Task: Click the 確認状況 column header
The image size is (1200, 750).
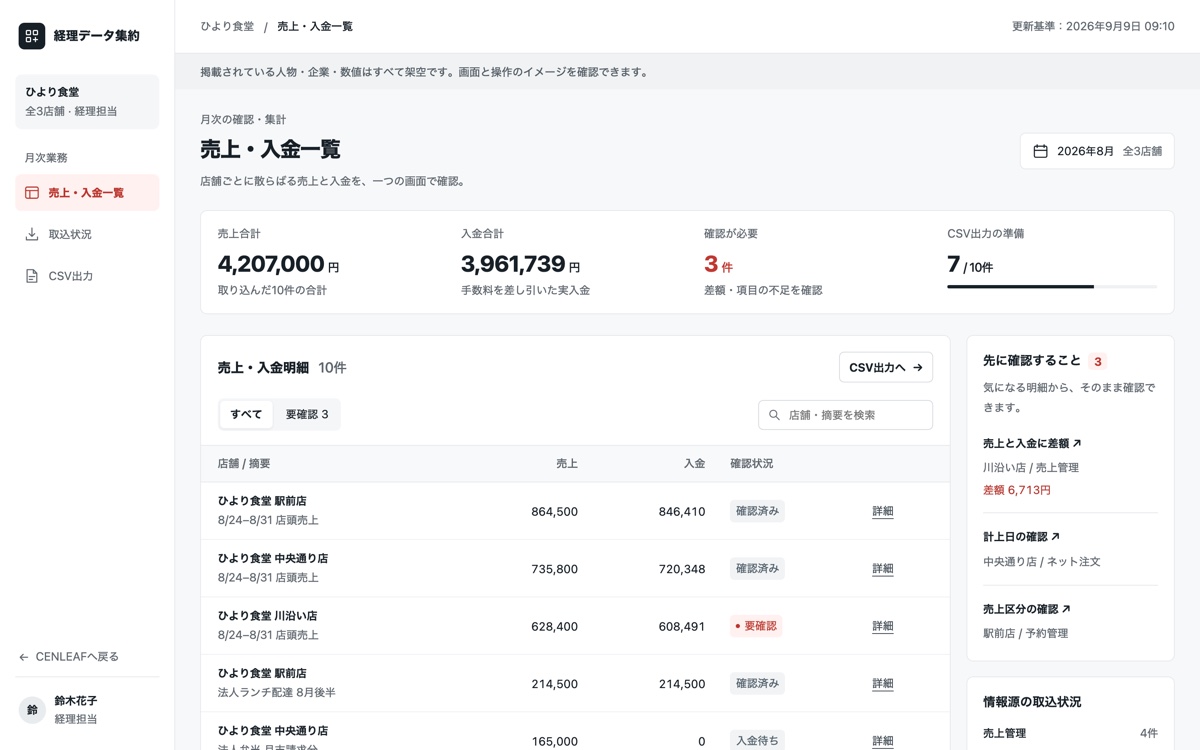Action: [752, 464]
